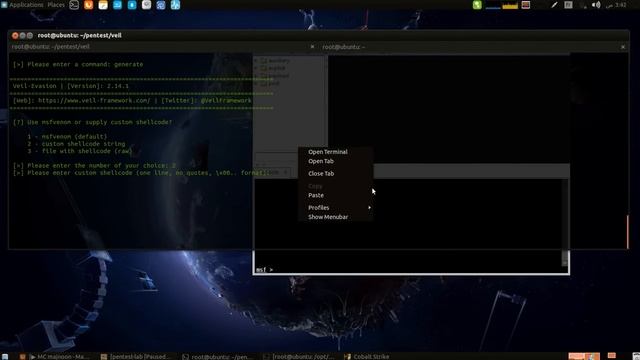Expand the payload tree item
This screenshot has height=360, width=640.
256,76
